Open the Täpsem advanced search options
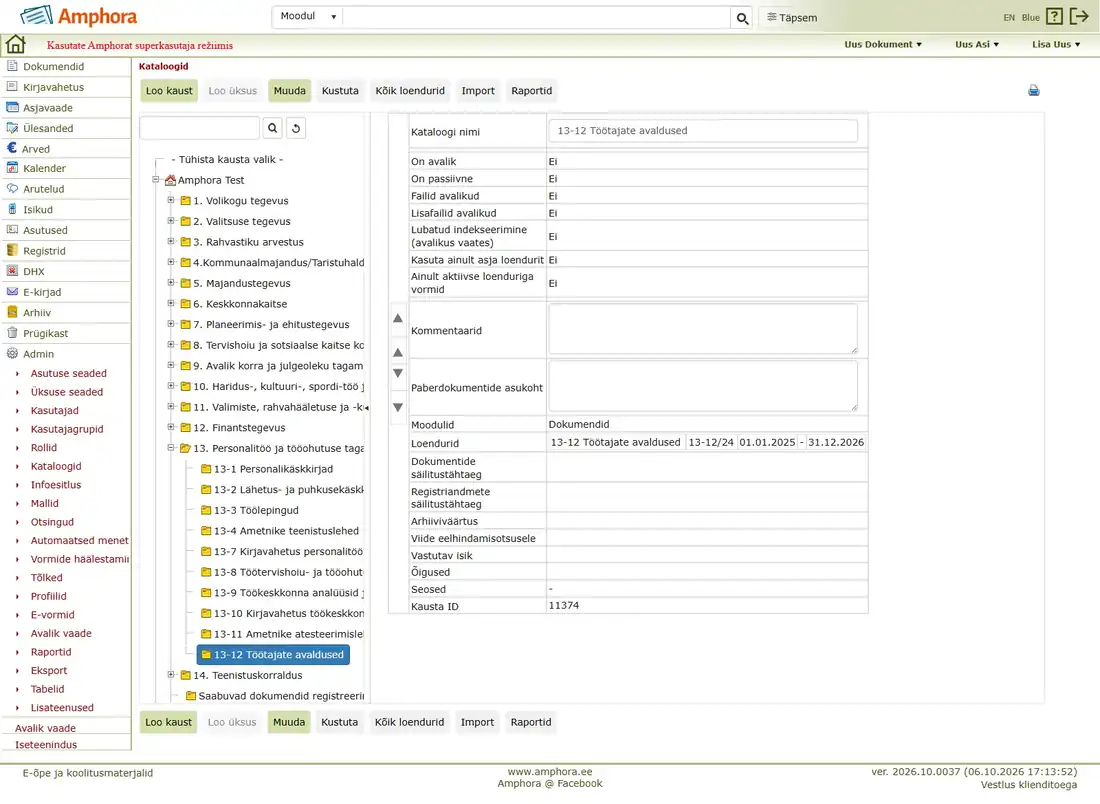This screenshot has width=1100, height=804. (792, 18)
